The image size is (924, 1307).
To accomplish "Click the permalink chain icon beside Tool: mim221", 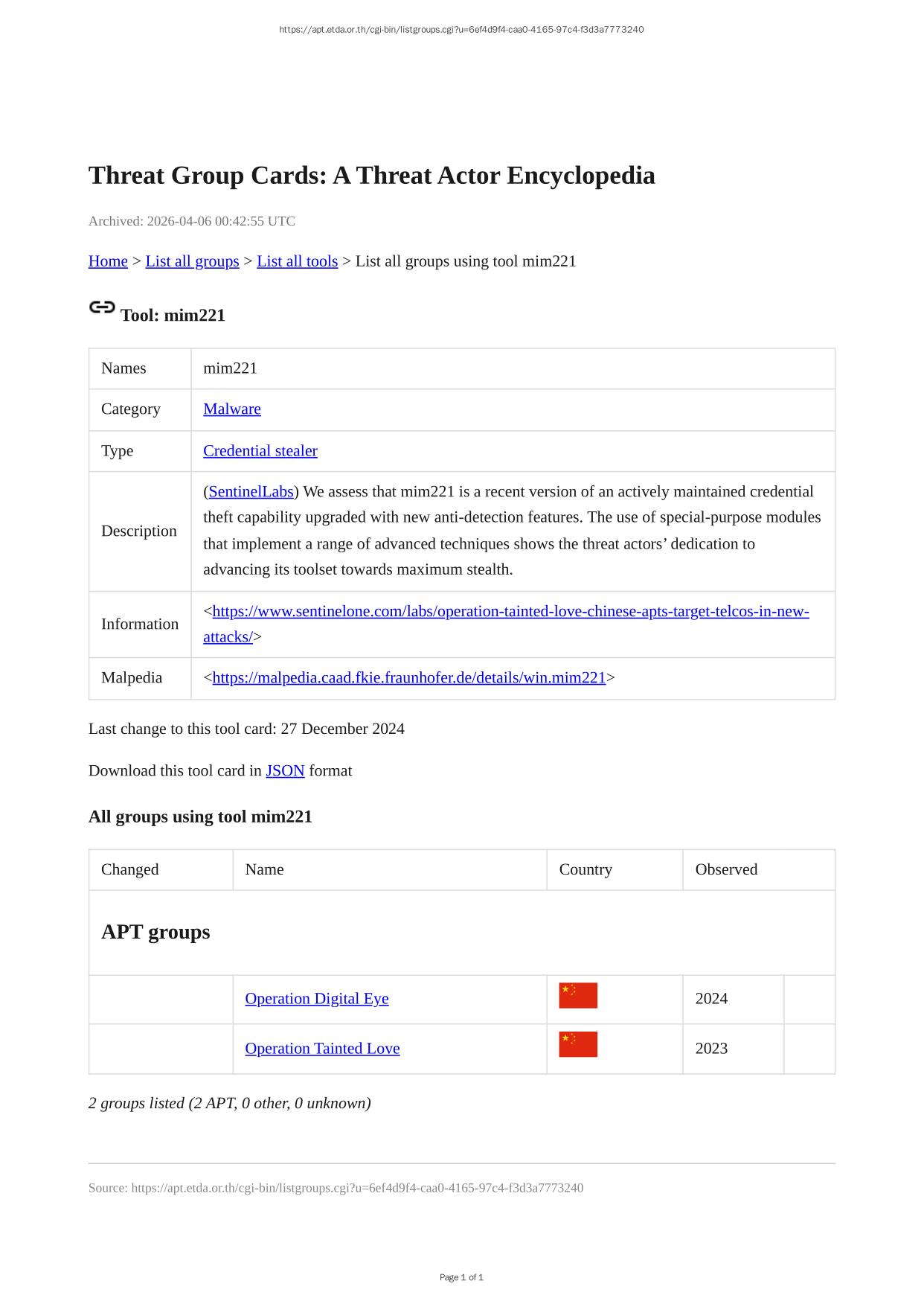I will 102,307.
